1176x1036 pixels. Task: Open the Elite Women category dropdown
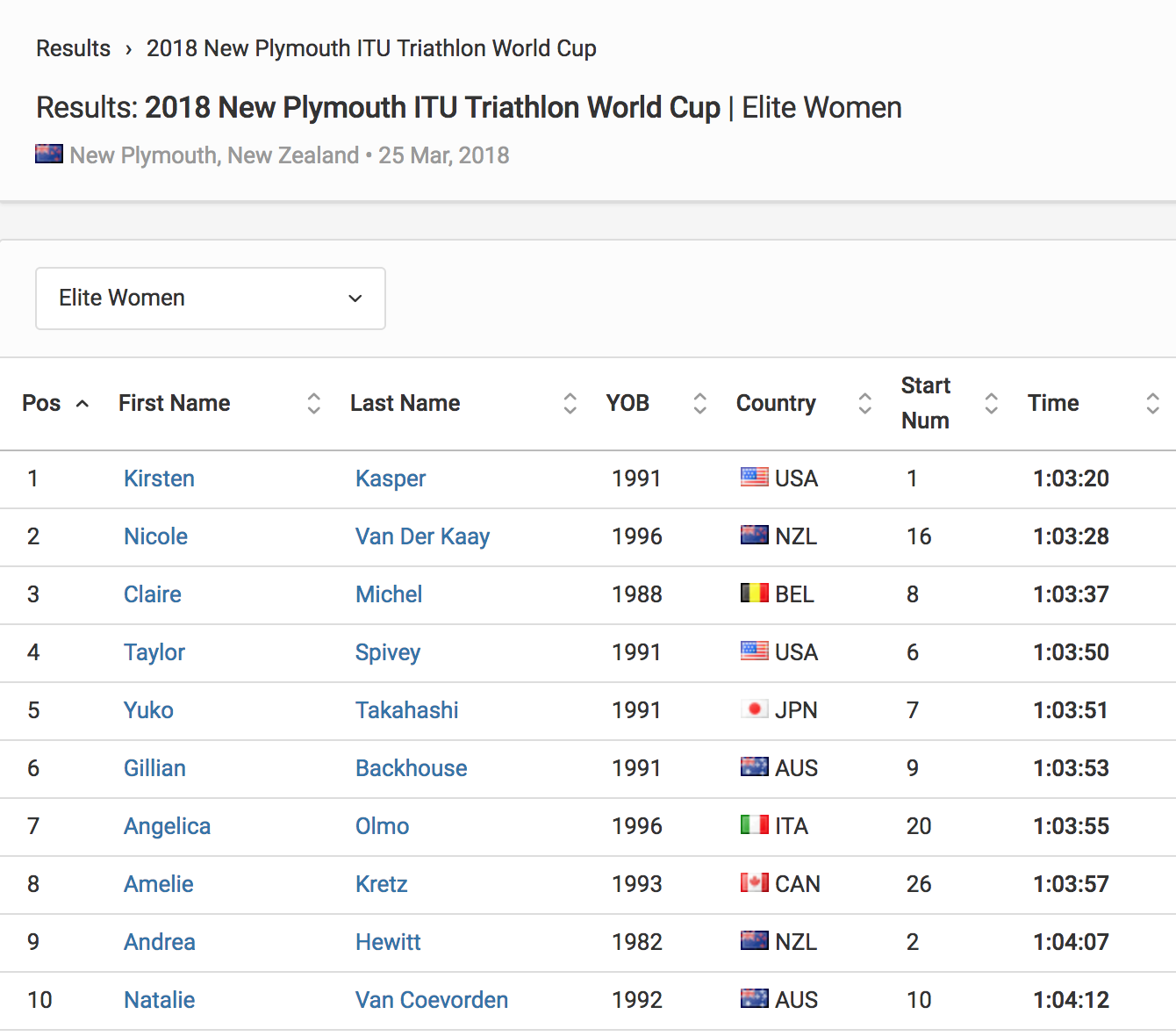[x=210, y=299]
